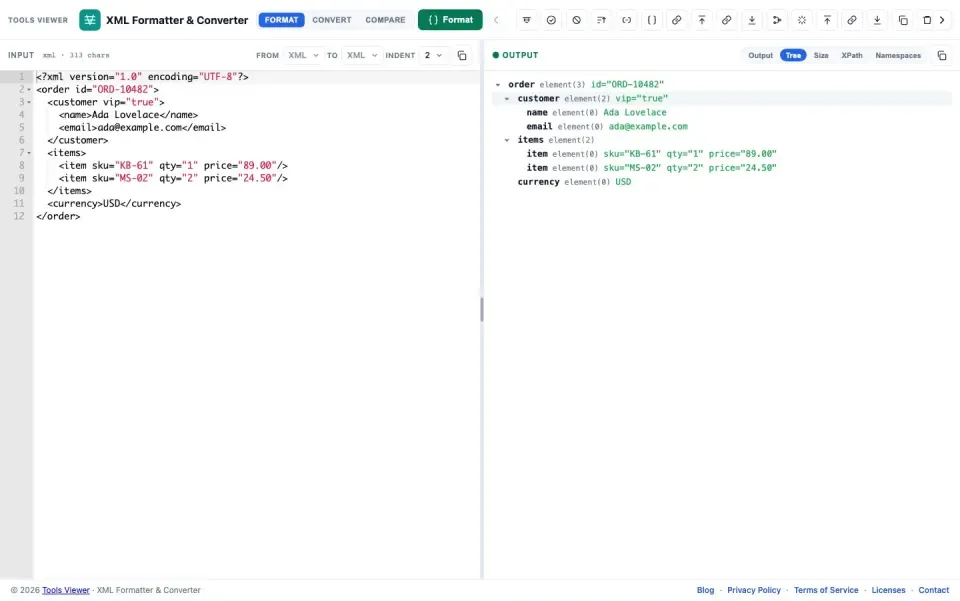The width and height of the screenshot is (960, 601).
Task: Click the sort ascending toolbar icon
Action: point(601,20)
